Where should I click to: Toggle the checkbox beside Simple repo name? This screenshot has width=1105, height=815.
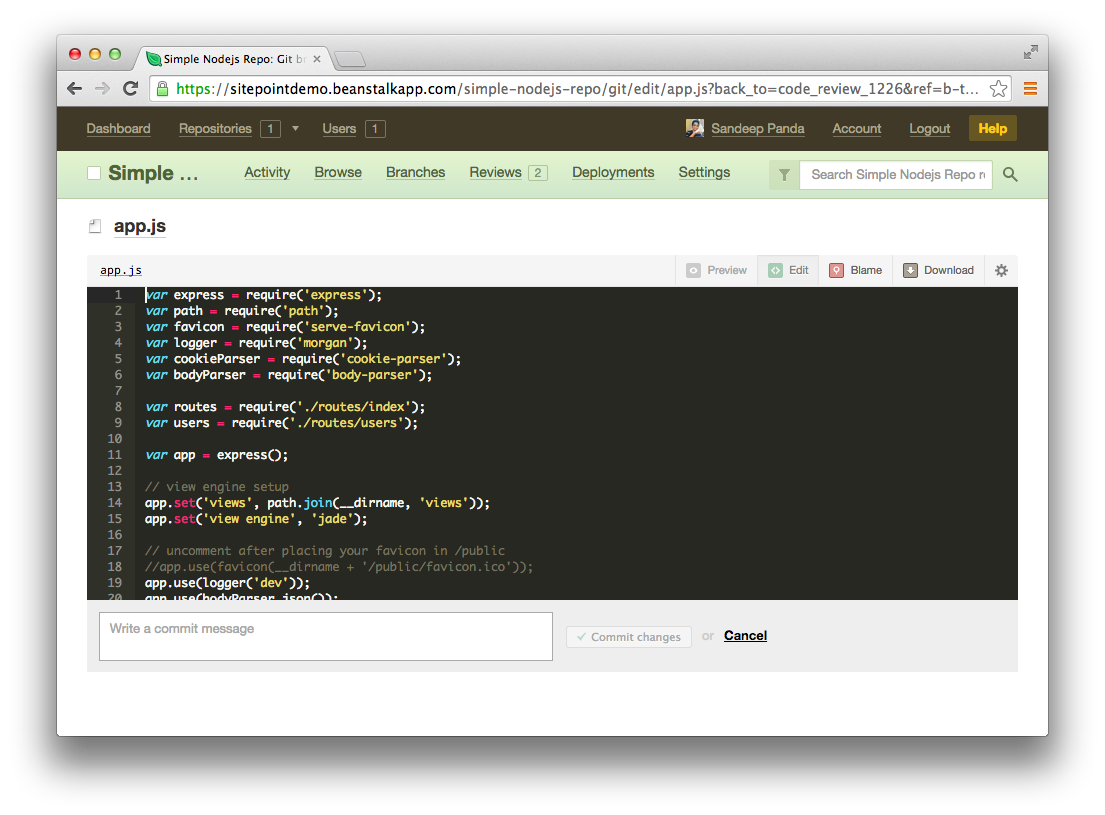(x=94, y=174)
